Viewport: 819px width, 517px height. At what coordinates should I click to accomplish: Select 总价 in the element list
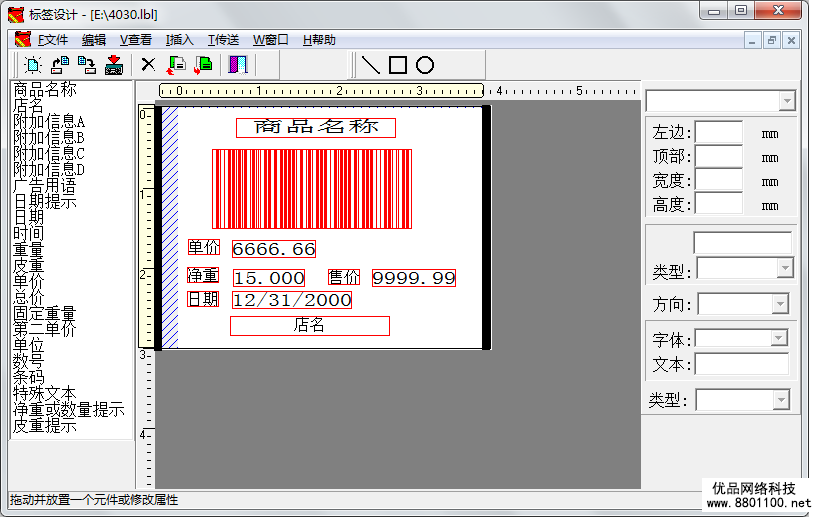click(x=28, y=297)
